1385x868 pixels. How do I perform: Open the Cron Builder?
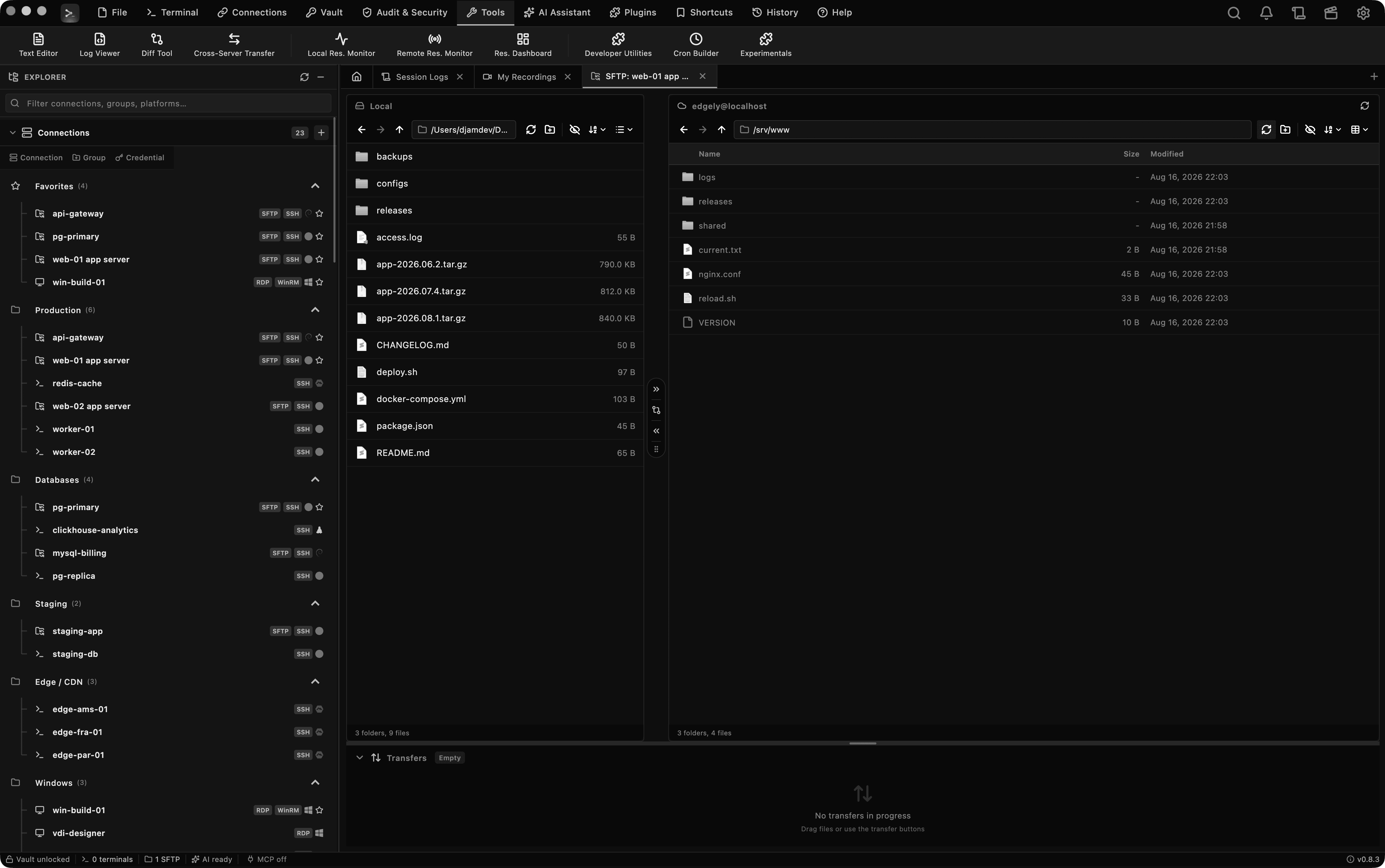tap(696, 45)
